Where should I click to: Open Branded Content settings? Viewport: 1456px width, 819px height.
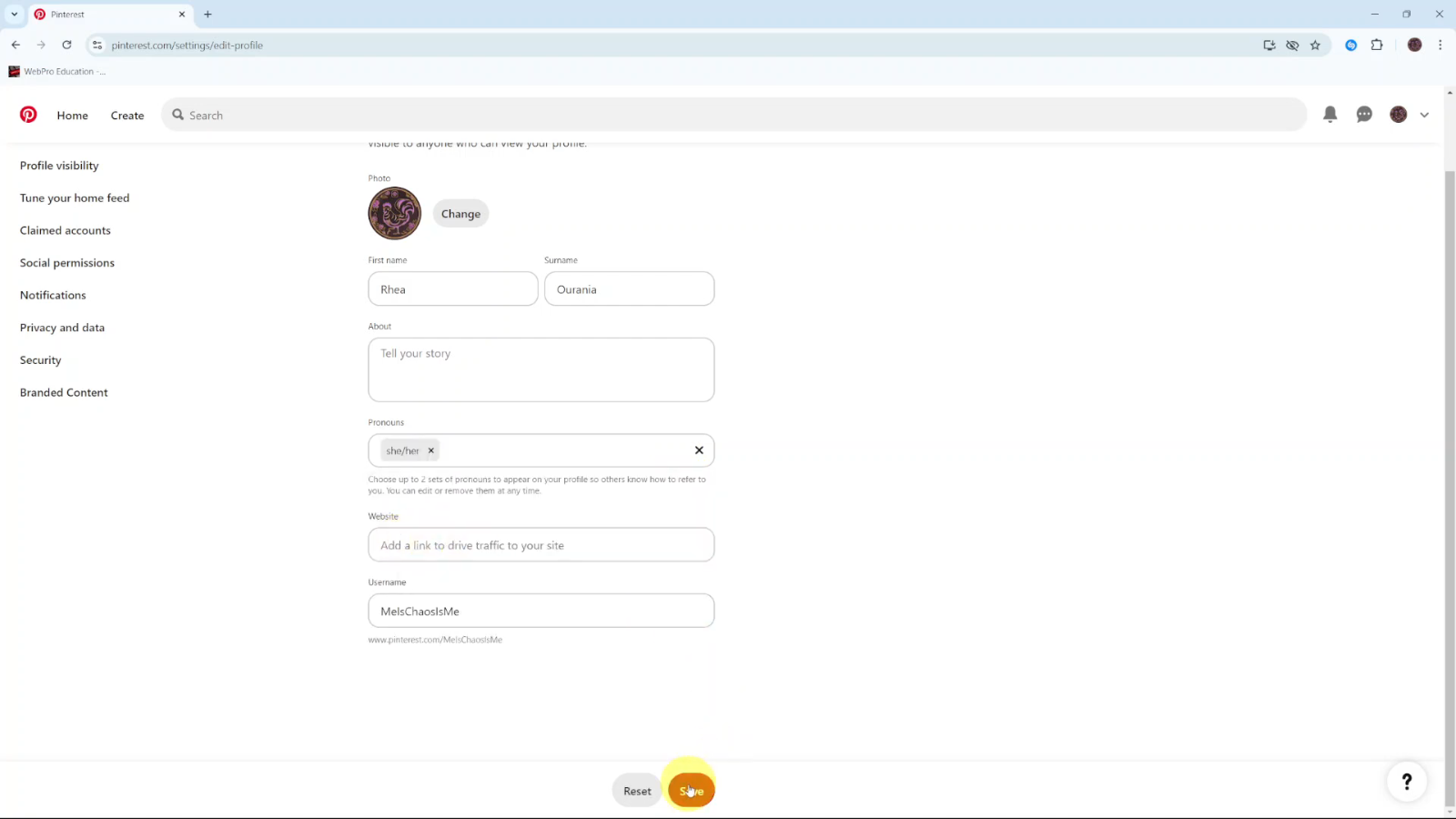64,392
